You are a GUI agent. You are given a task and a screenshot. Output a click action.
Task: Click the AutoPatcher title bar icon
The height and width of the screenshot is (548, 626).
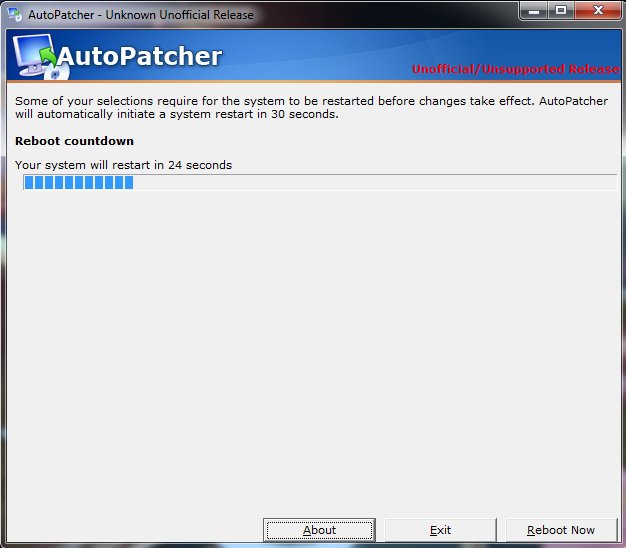[x=15, y=15]
